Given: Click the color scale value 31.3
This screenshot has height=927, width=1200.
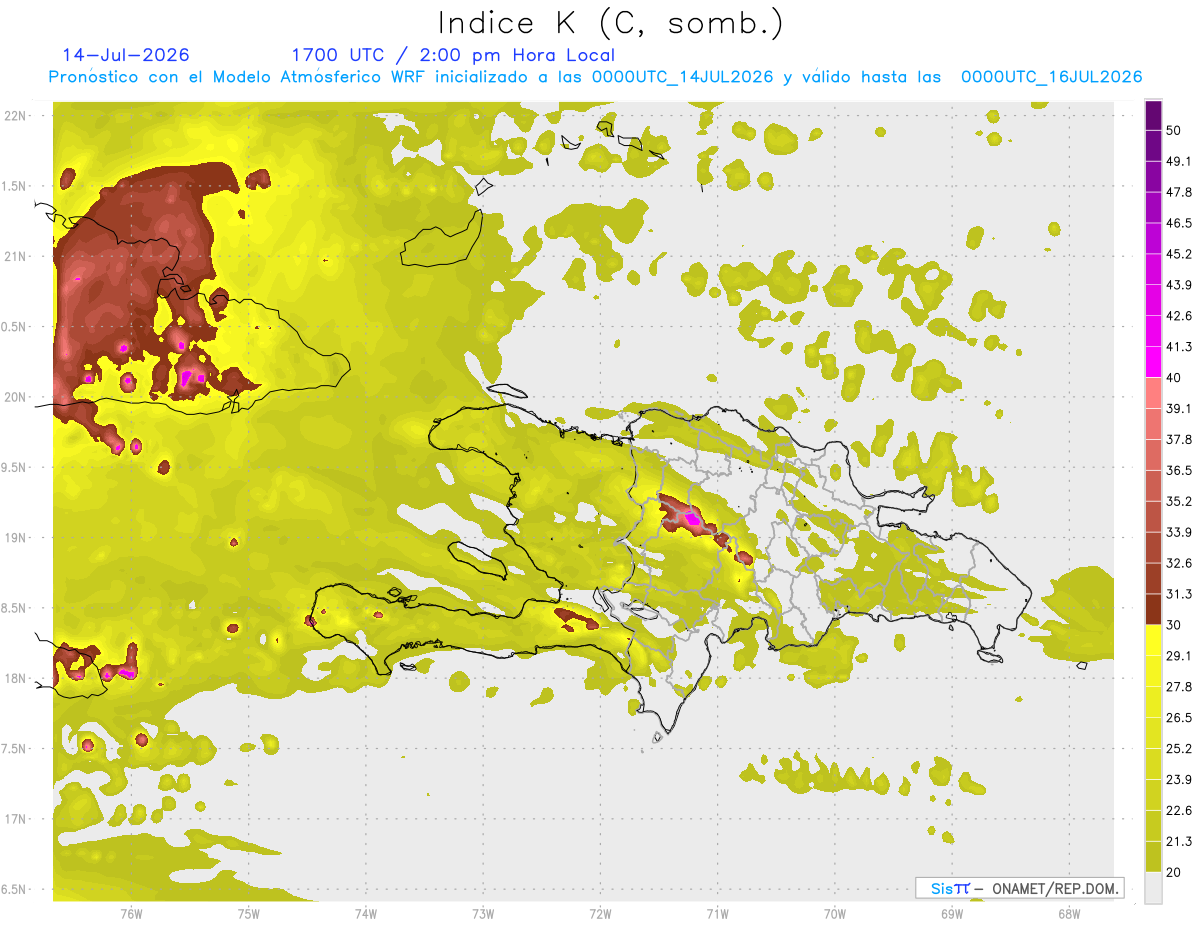Looking at the screenshot, I should click(1179, 594).
